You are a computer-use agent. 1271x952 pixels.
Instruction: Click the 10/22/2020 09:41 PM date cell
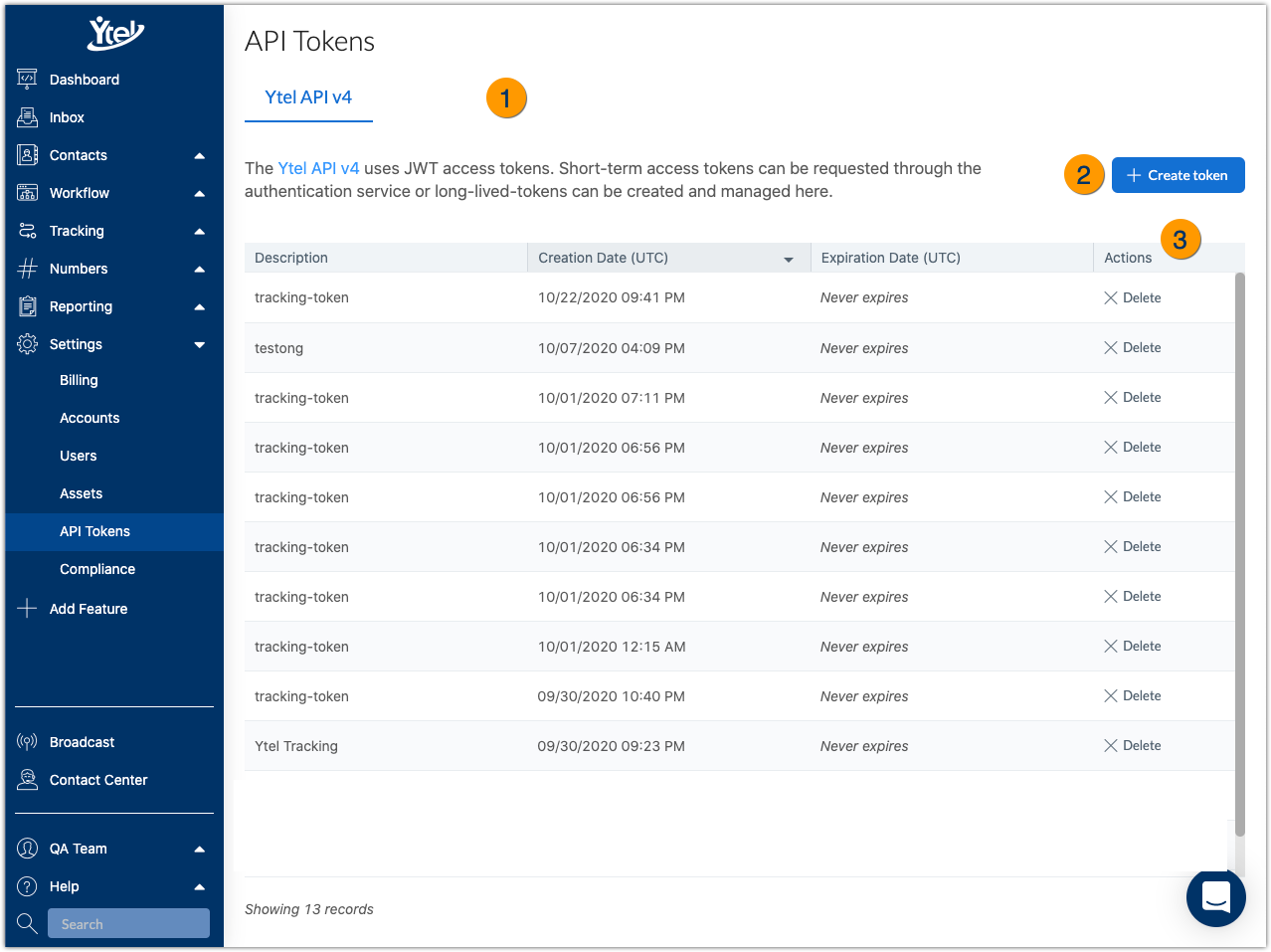point(669,298)
